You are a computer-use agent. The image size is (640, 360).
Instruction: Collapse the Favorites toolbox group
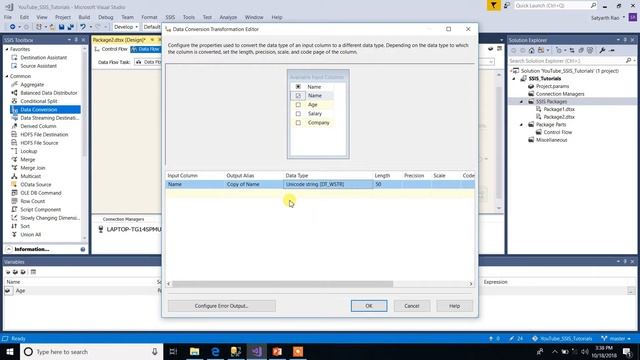pyautogui.click(x=7, y=49)
